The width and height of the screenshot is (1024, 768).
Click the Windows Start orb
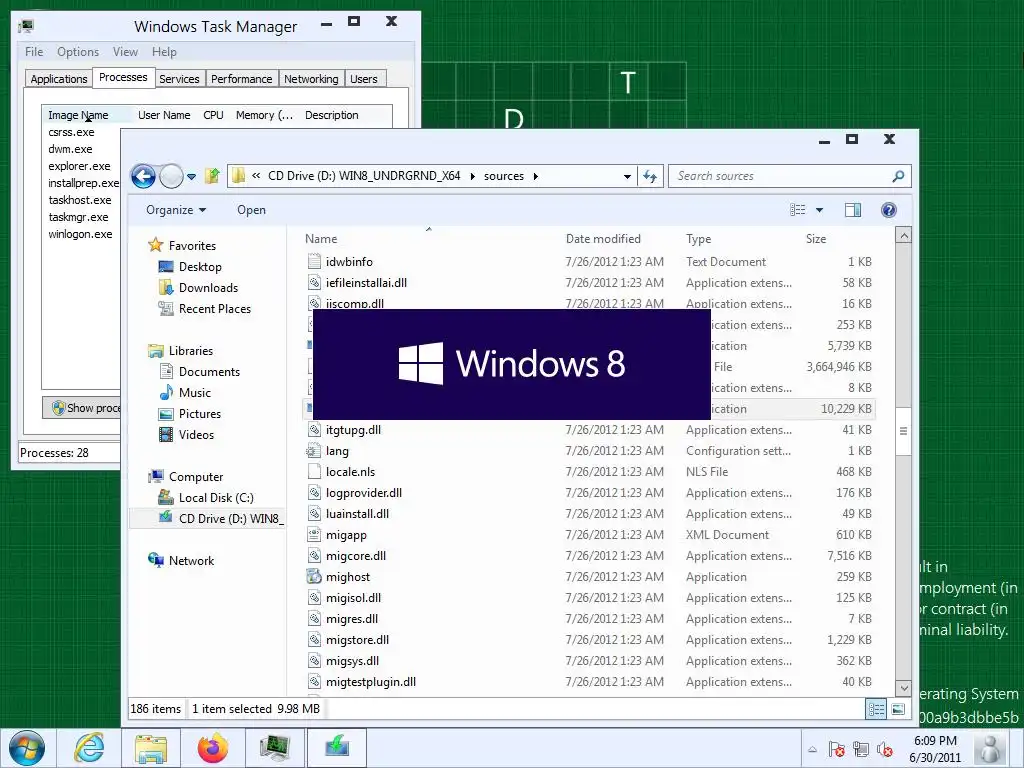tap(27, 748)
